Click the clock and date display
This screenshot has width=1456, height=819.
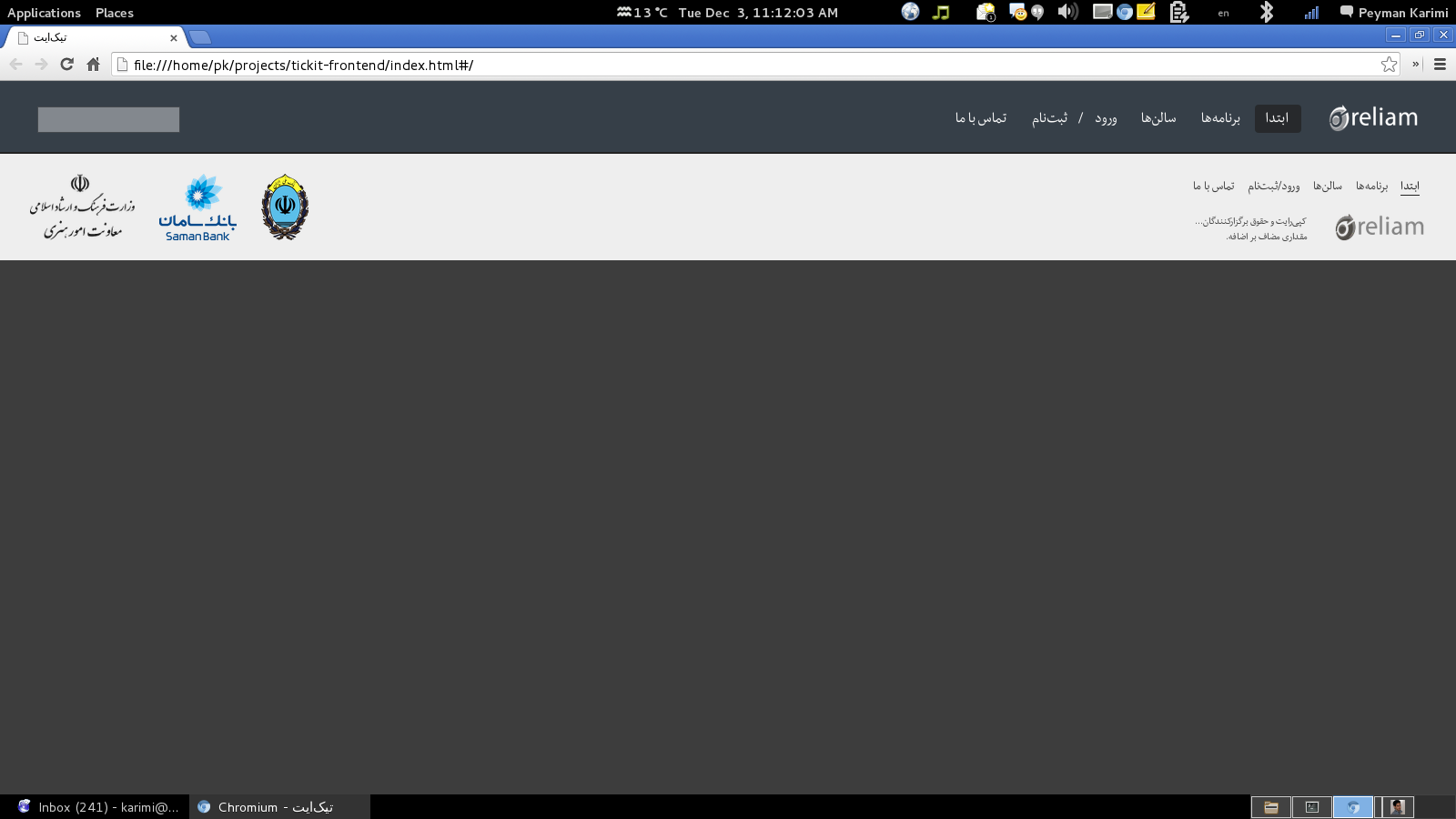point(758,13)
